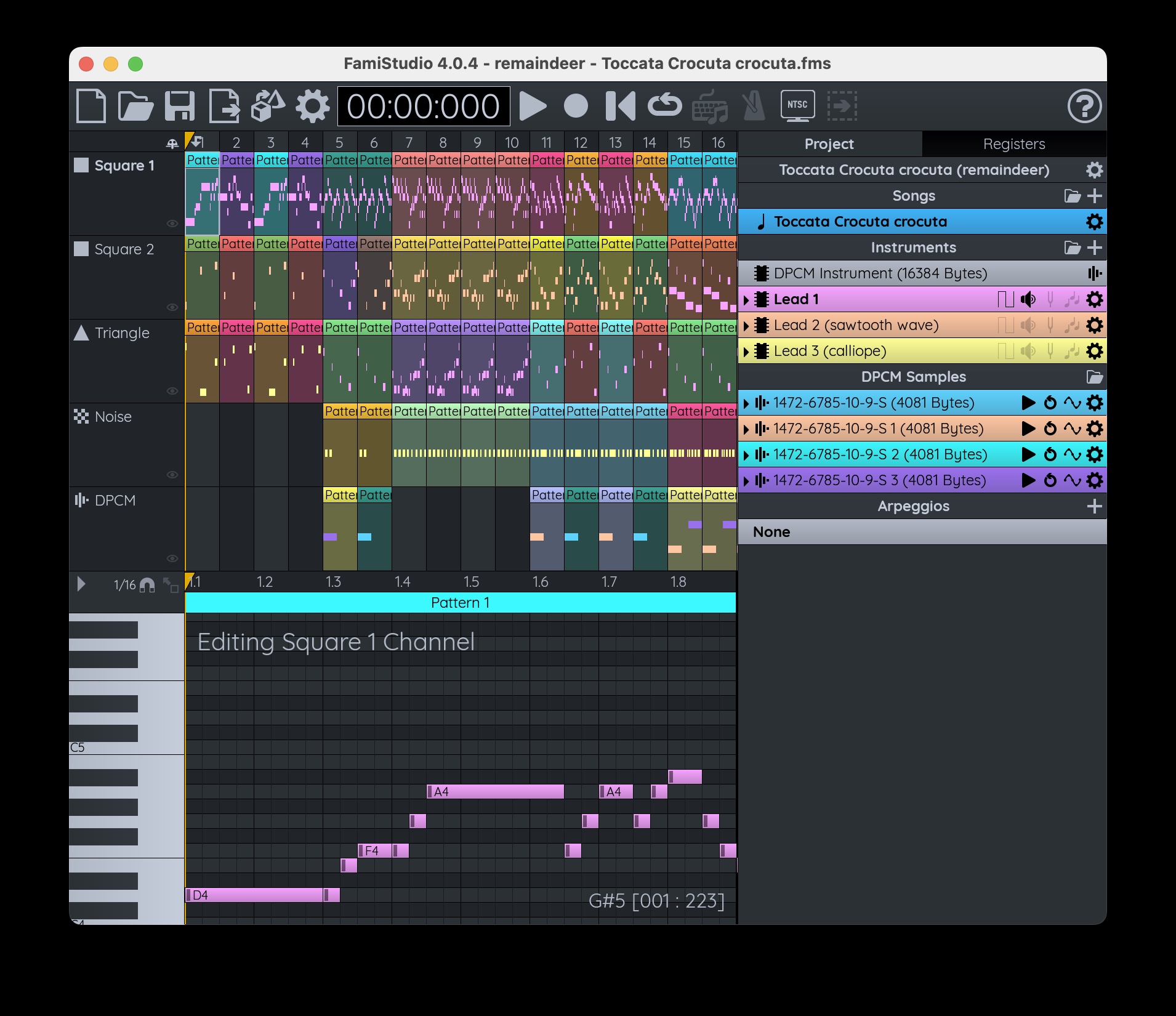Click the Record button in the toolbar

click(576, 106)
